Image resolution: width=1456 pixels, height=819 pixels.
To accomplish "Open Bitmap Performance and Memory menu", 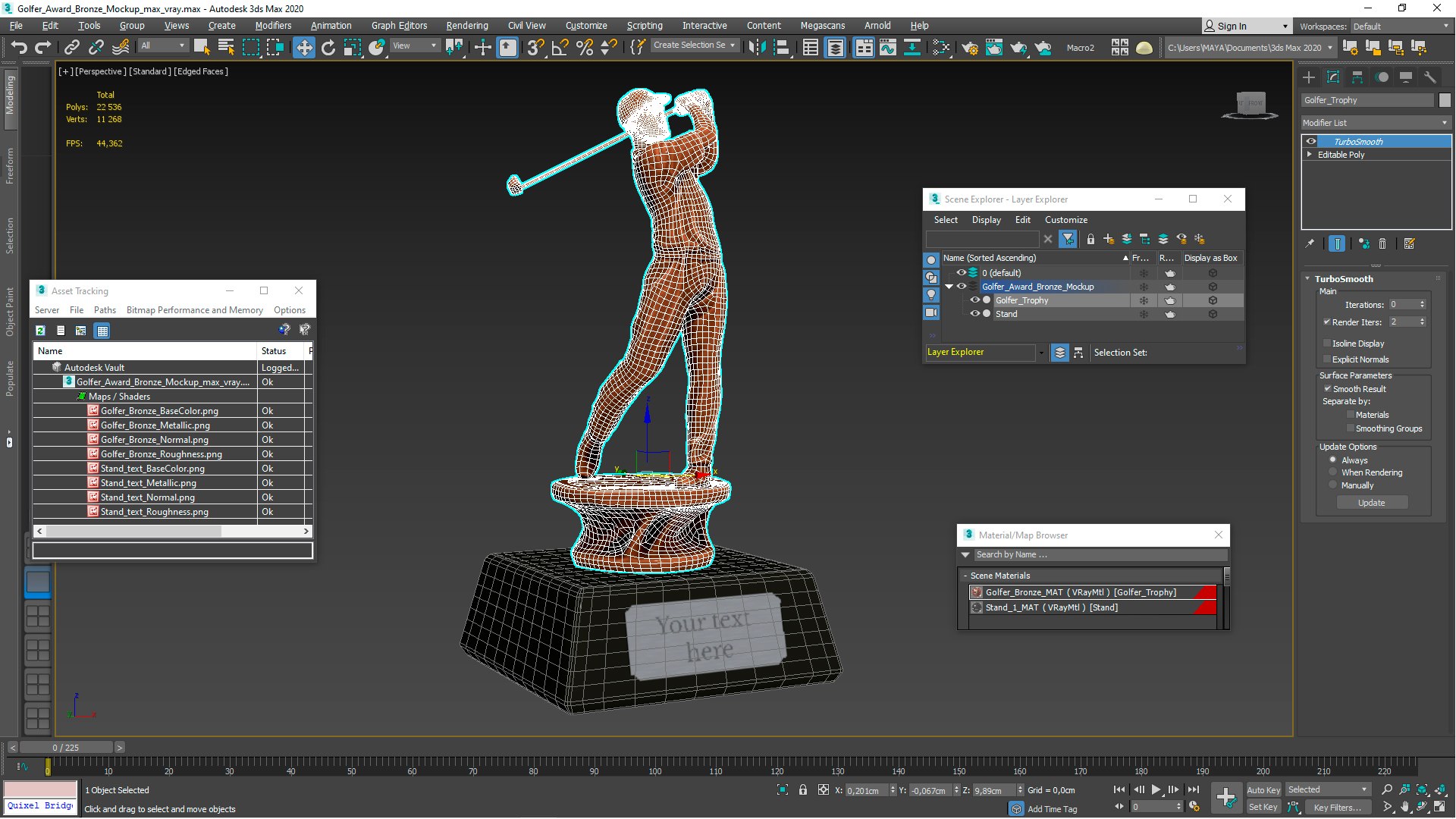I will coord(195,310).
